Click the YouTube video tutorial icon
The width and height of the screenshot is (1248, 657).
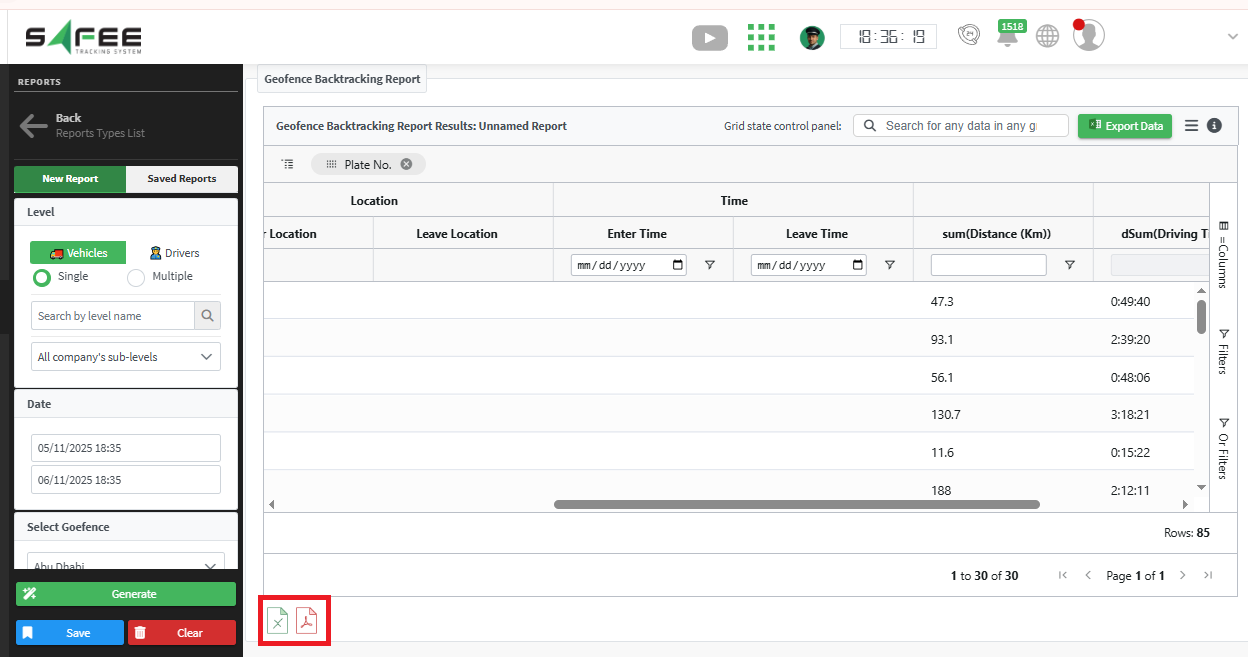709,38
